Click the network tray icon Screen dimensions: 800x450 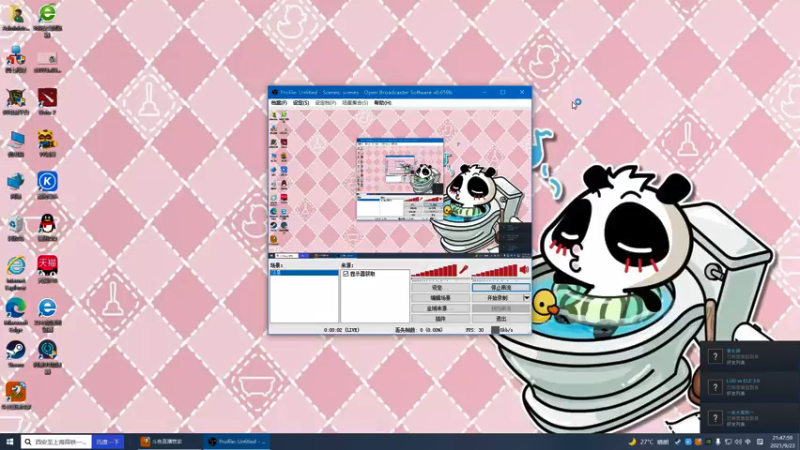coord(728,442)
